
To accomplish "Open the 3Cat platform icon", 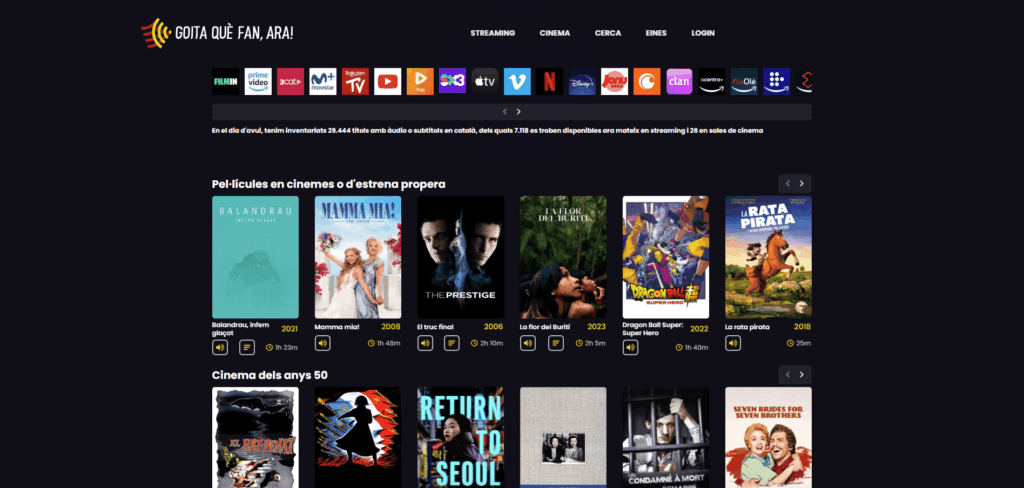I will pyautogui.click(x=291, y=82).
